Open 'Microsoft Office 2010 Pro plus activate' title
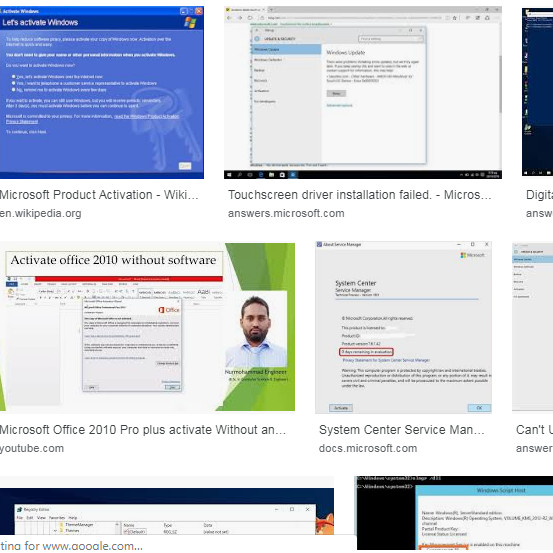 point(142,430)
